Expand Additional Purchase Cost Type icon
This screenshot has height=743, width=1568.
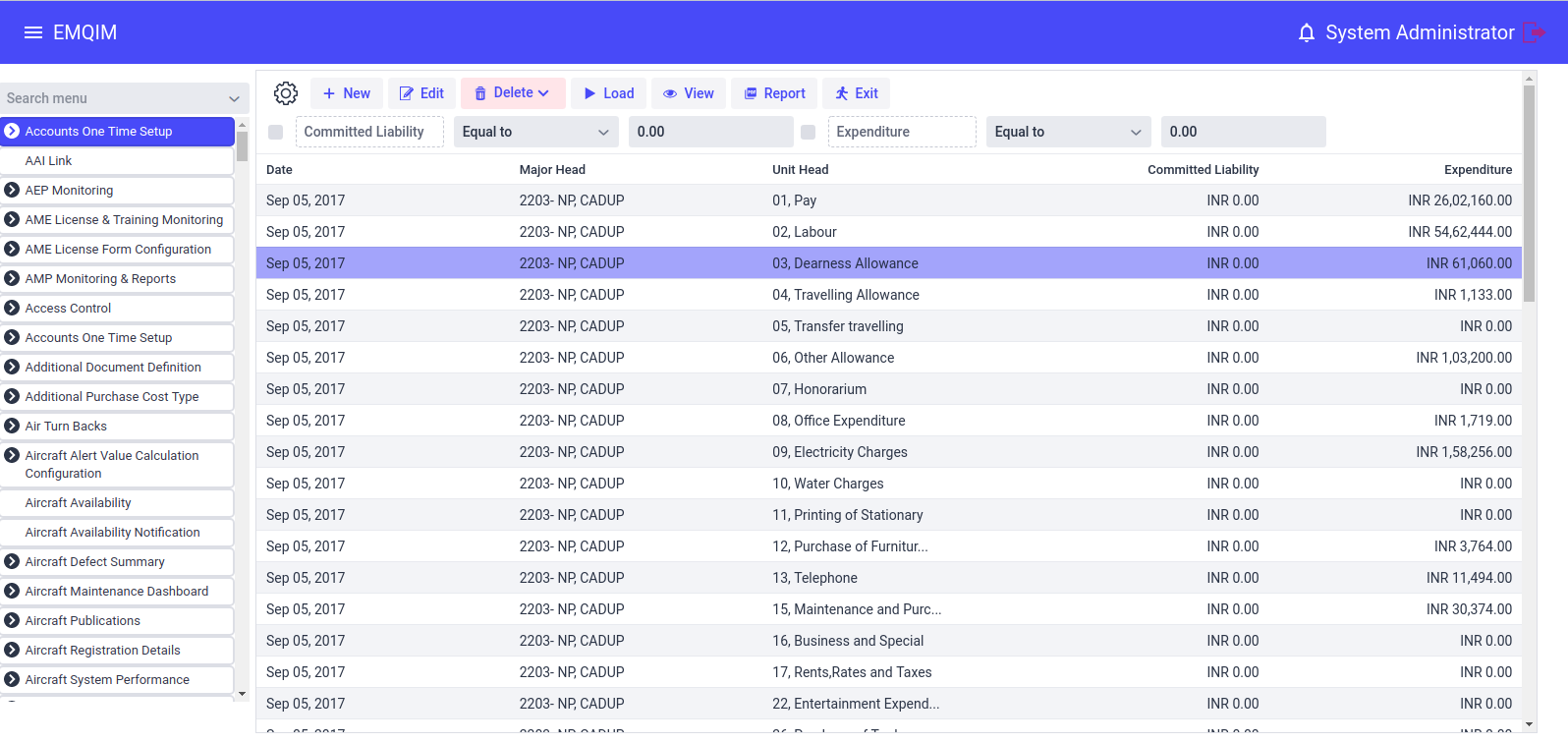click(12, 396)
